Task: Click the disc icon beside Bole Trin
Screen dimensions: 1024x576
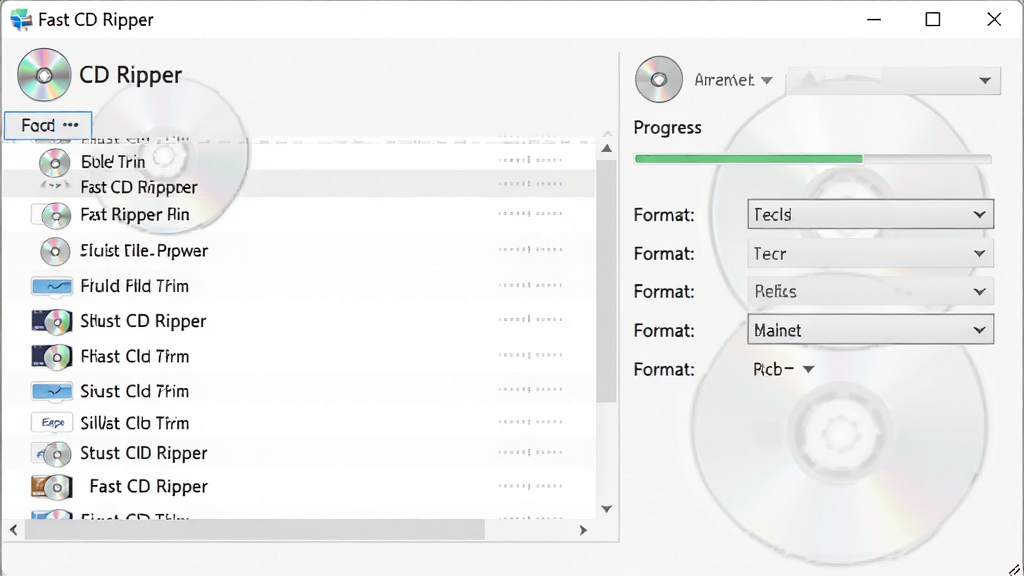Action: (x=55, y=162)
